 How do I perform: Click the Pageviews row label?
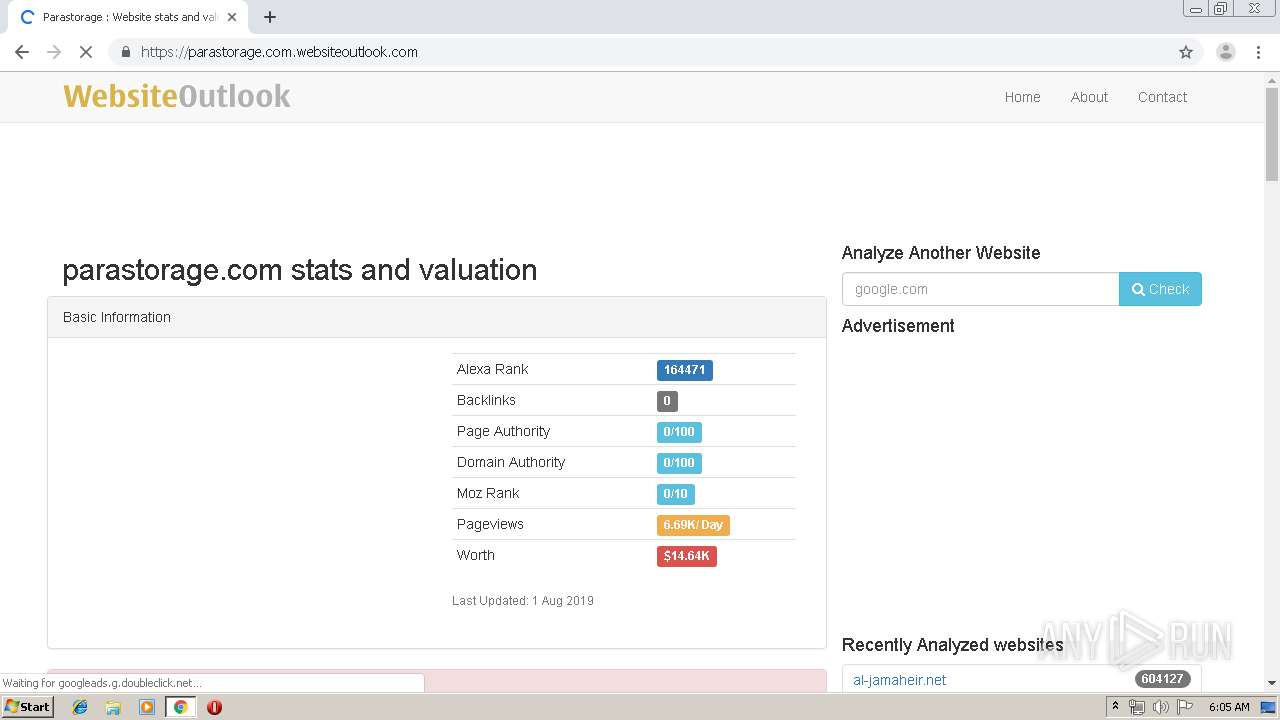click(490, 524)
